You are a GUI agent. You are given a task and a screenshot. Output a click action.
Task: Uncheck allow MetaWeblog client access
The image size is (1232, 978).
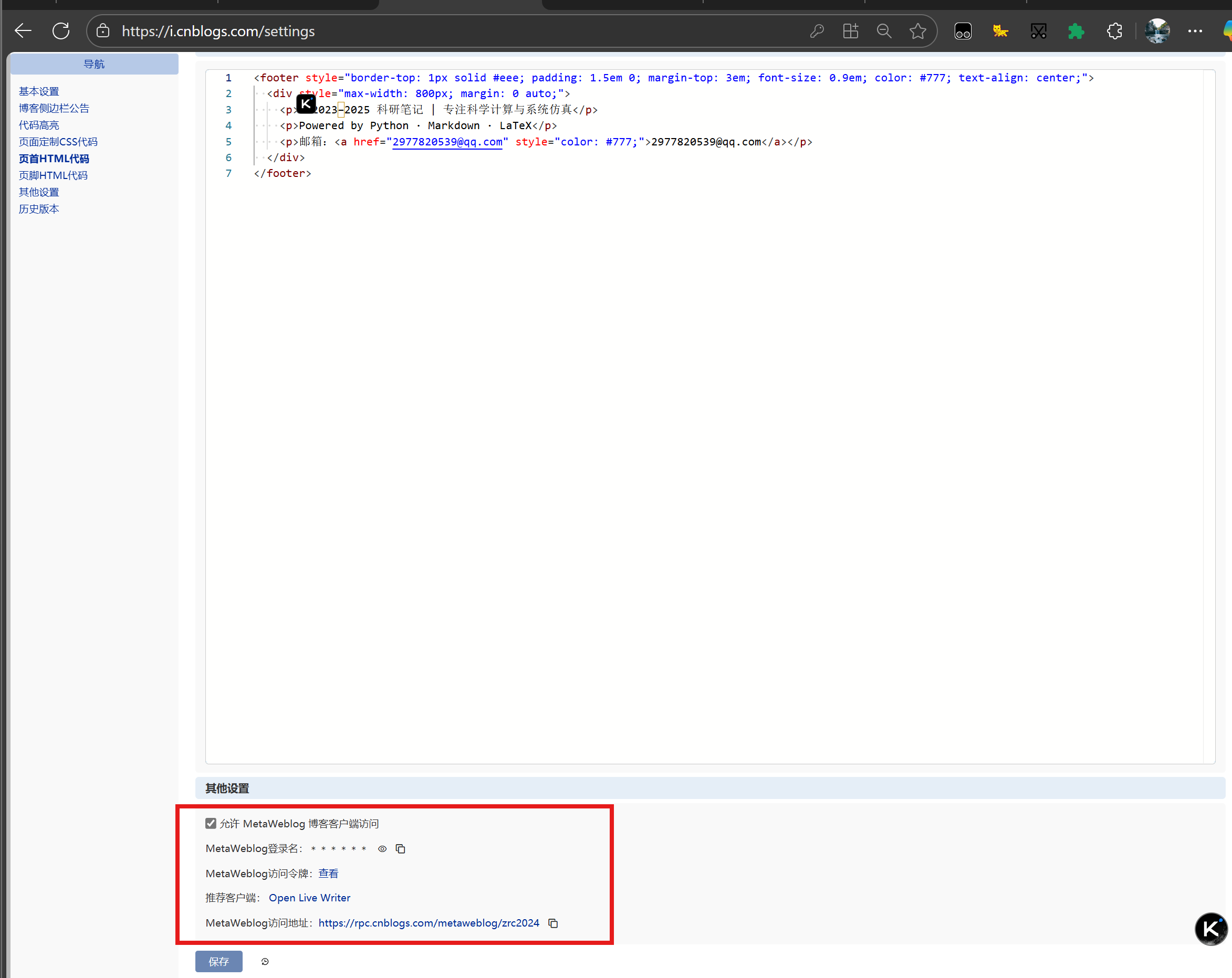coord(211,823)
